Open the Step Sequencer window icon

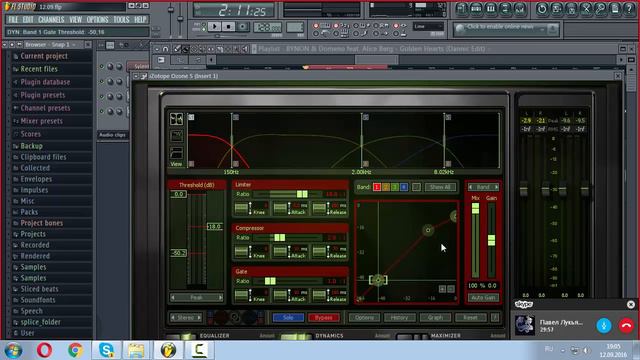476,9
